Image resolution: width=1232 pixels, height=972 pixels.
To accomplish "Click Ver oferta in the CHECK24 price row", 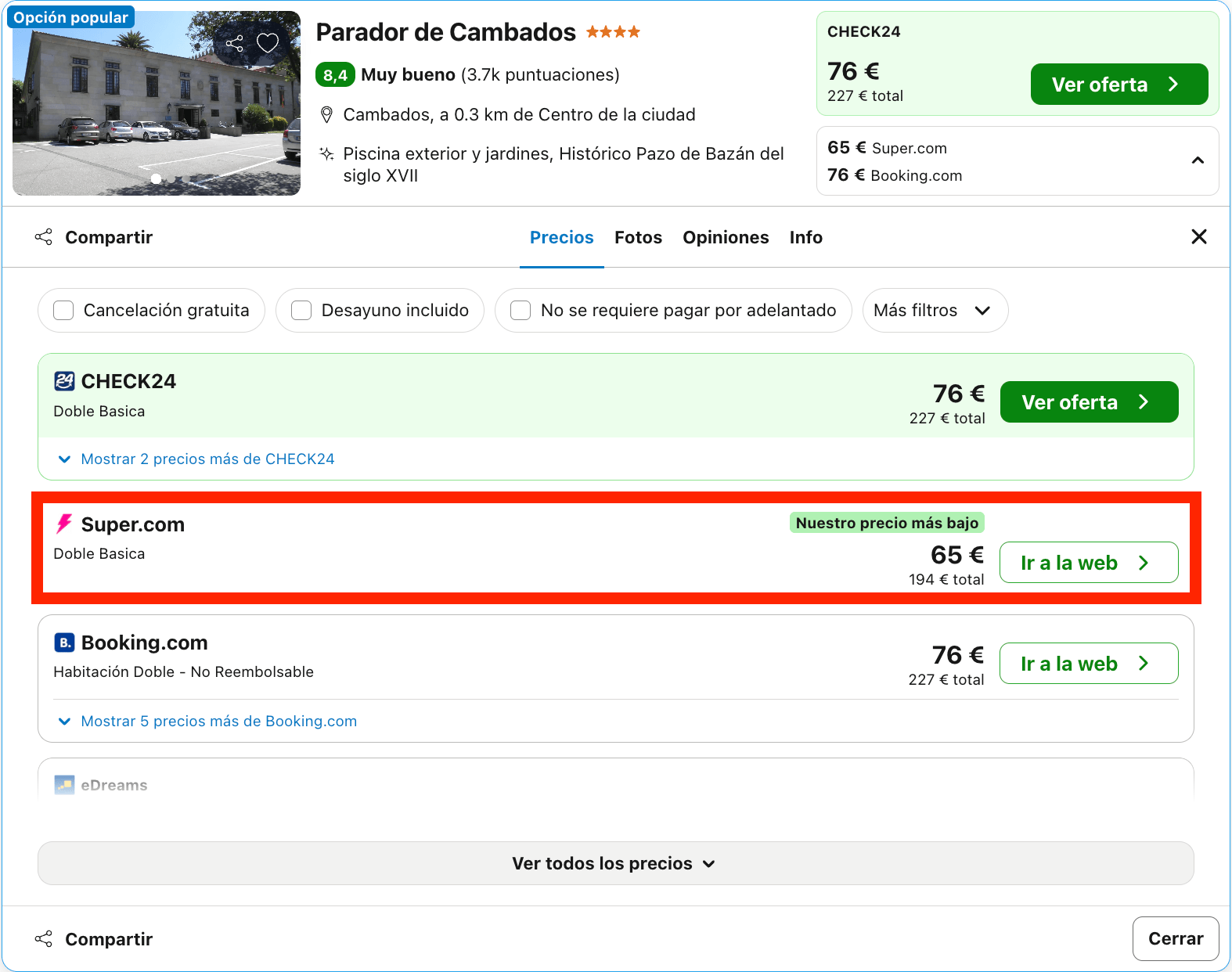I will (x=1089, y=402).
